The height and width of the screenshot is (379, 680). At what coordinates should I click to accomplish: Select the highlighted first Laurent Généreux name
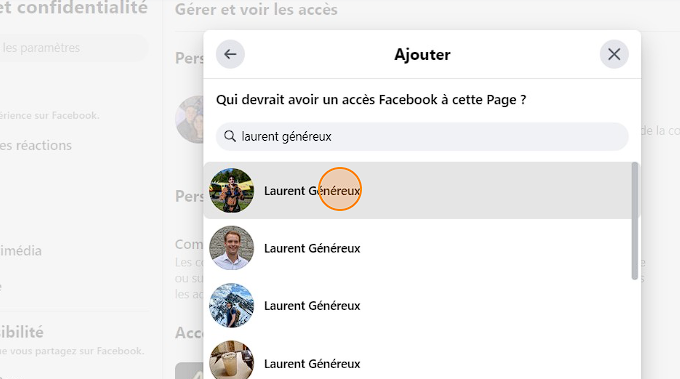(x=312, y=191)
